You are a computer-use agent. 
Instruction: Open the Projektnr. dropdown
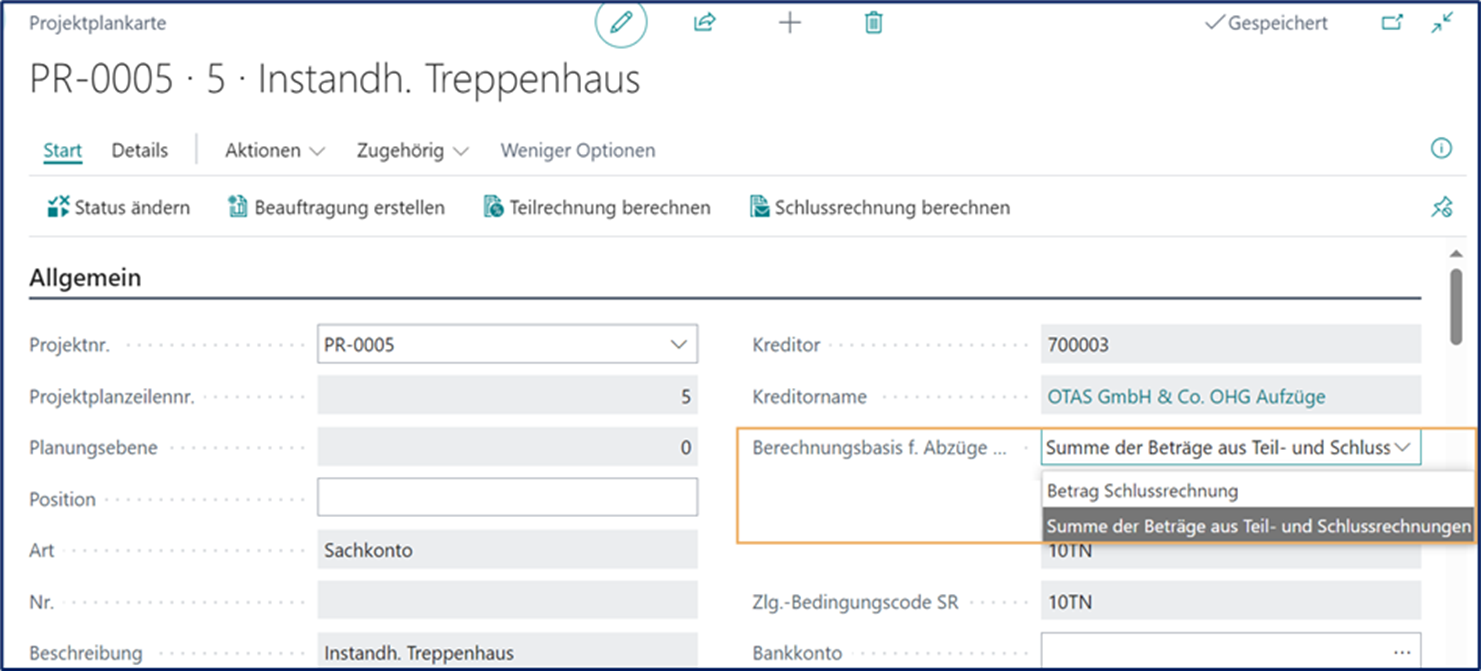[678, 343]
